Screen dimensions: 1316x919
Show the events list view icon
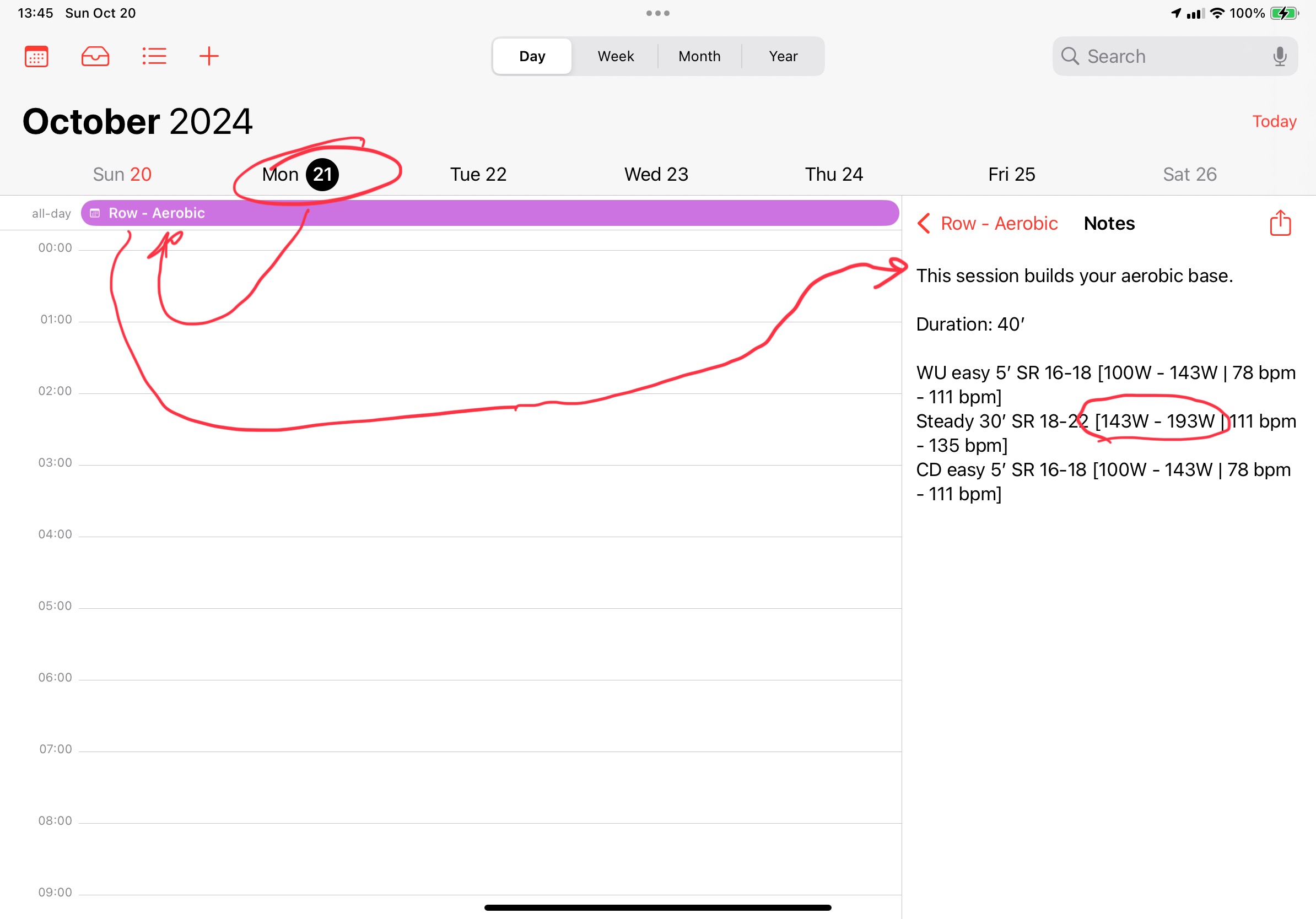pyautogui.click(x=154, y=56)
